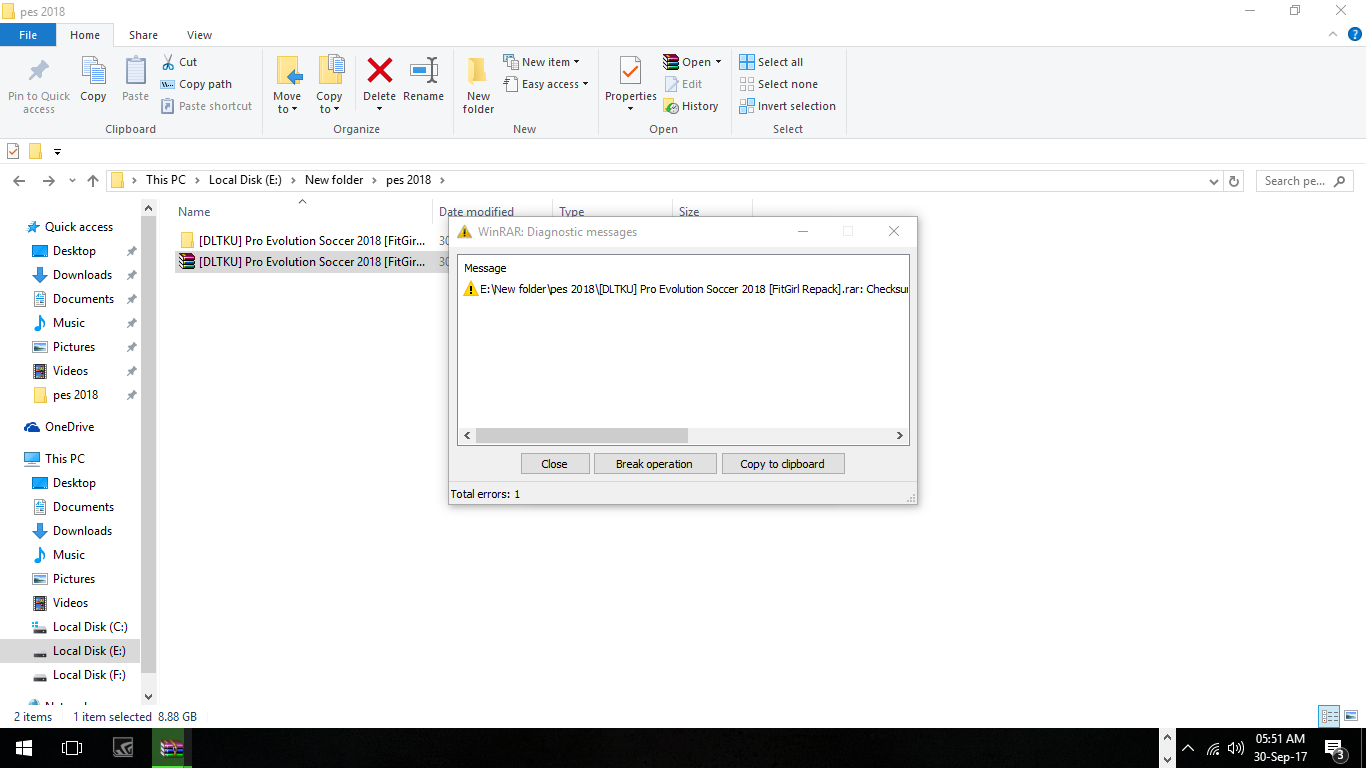This screenshot has height=768, width=1366.
Task: Create a New folder from ribbon
Action: click(x=478, y=85)
